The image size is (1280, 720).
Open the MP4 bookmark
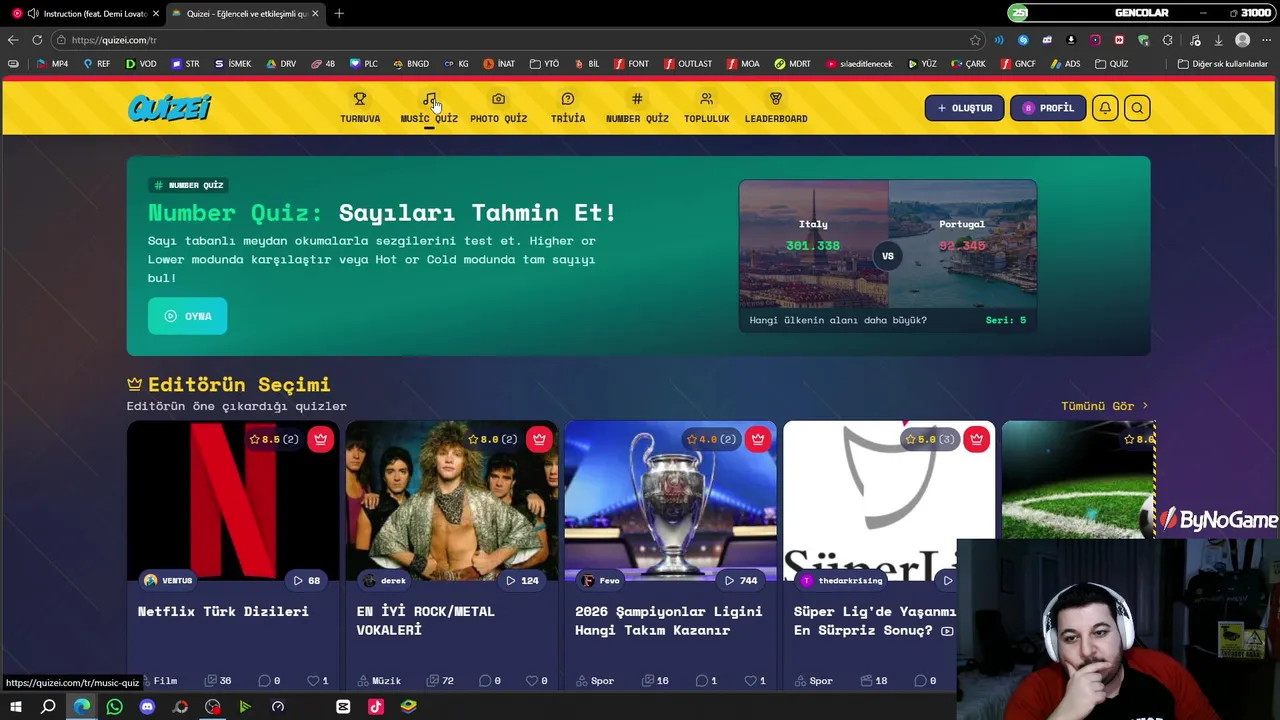(52, 64)
